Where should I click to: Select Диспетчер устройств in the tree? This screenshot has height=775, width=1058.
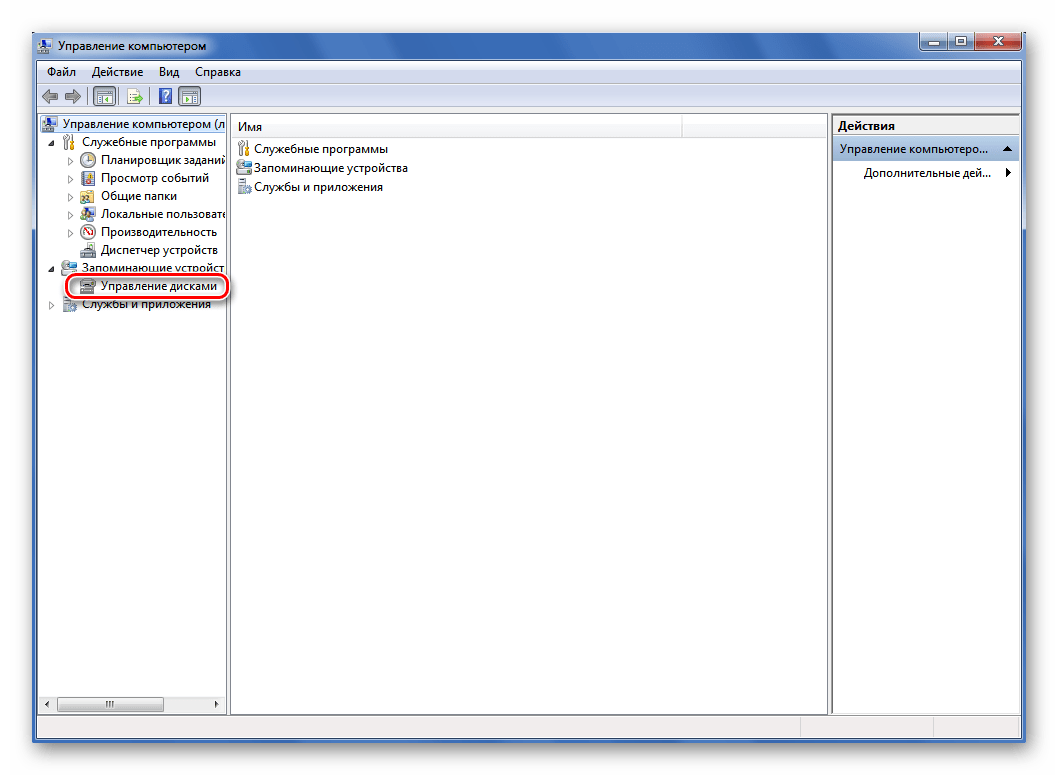[x=159, y=250]
